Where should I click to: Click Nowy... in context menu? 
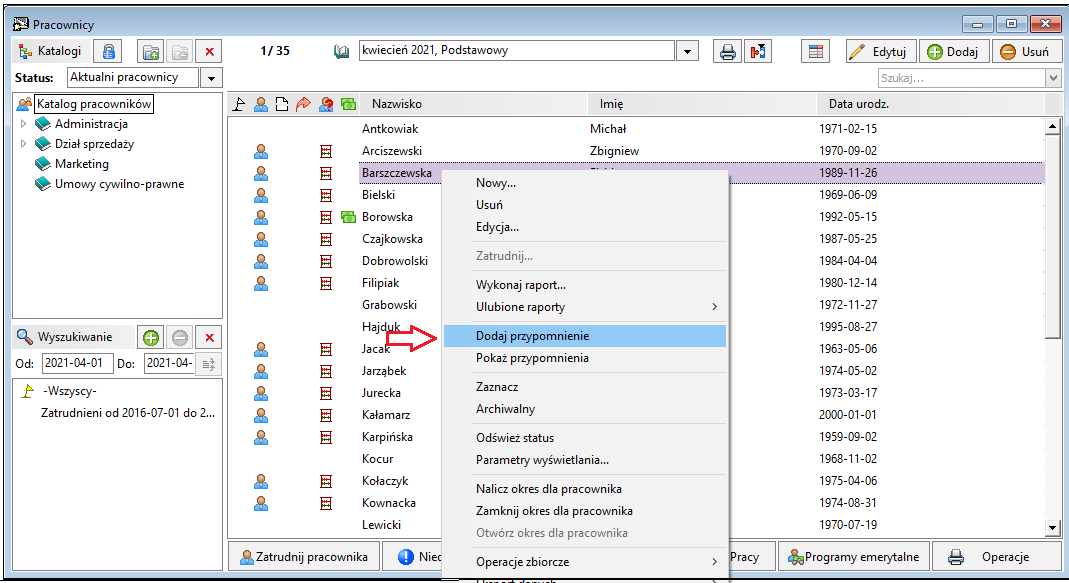pos(585,183)
